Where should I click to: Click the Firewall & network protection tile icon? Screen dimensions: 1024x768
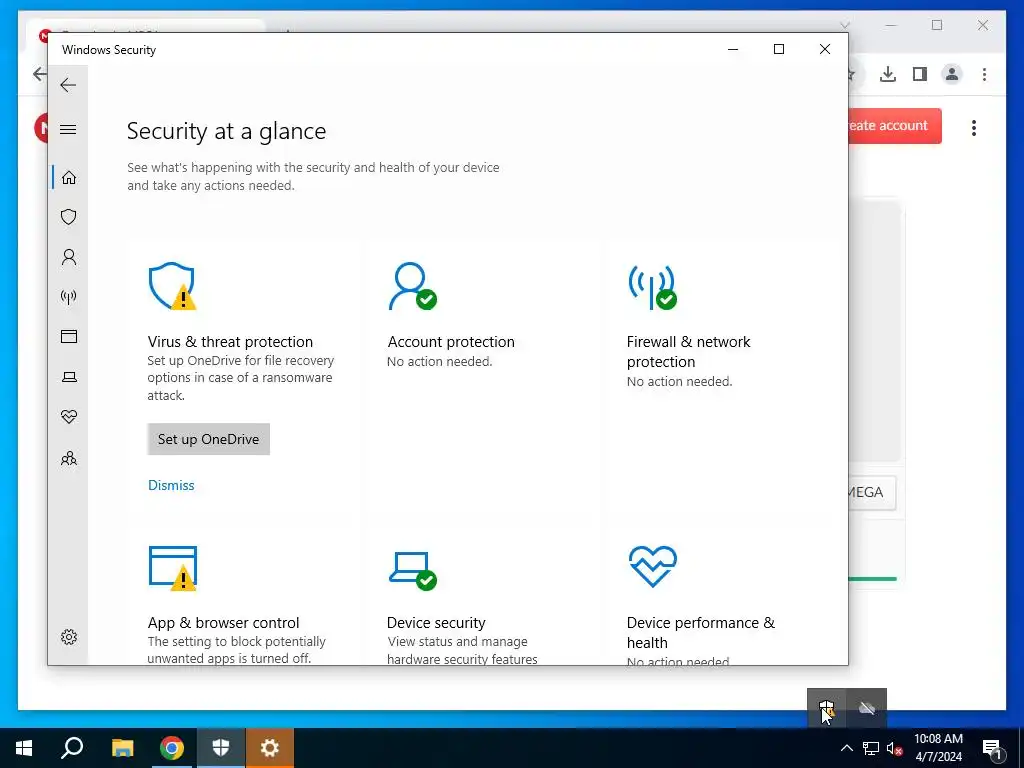652,287
